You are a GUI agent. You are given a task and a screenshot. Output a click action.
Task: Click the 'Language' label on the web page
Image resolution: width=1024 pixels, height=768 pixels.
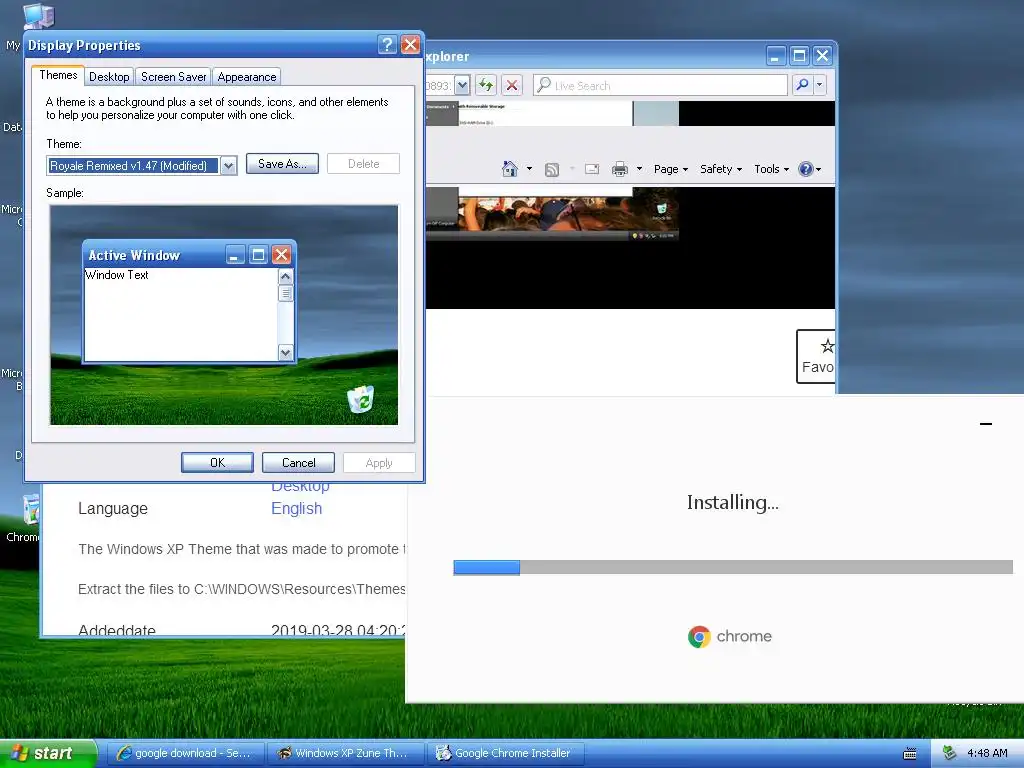click(113, 509)
